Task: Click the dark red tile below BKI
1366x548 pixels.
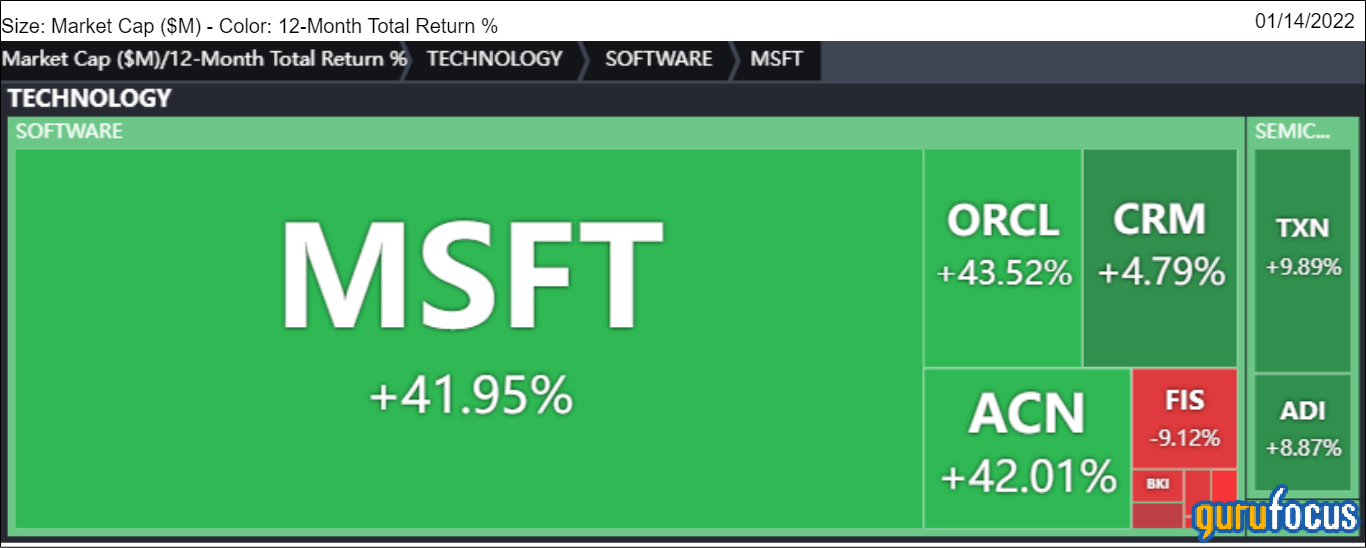Action: coord(1158,515)
